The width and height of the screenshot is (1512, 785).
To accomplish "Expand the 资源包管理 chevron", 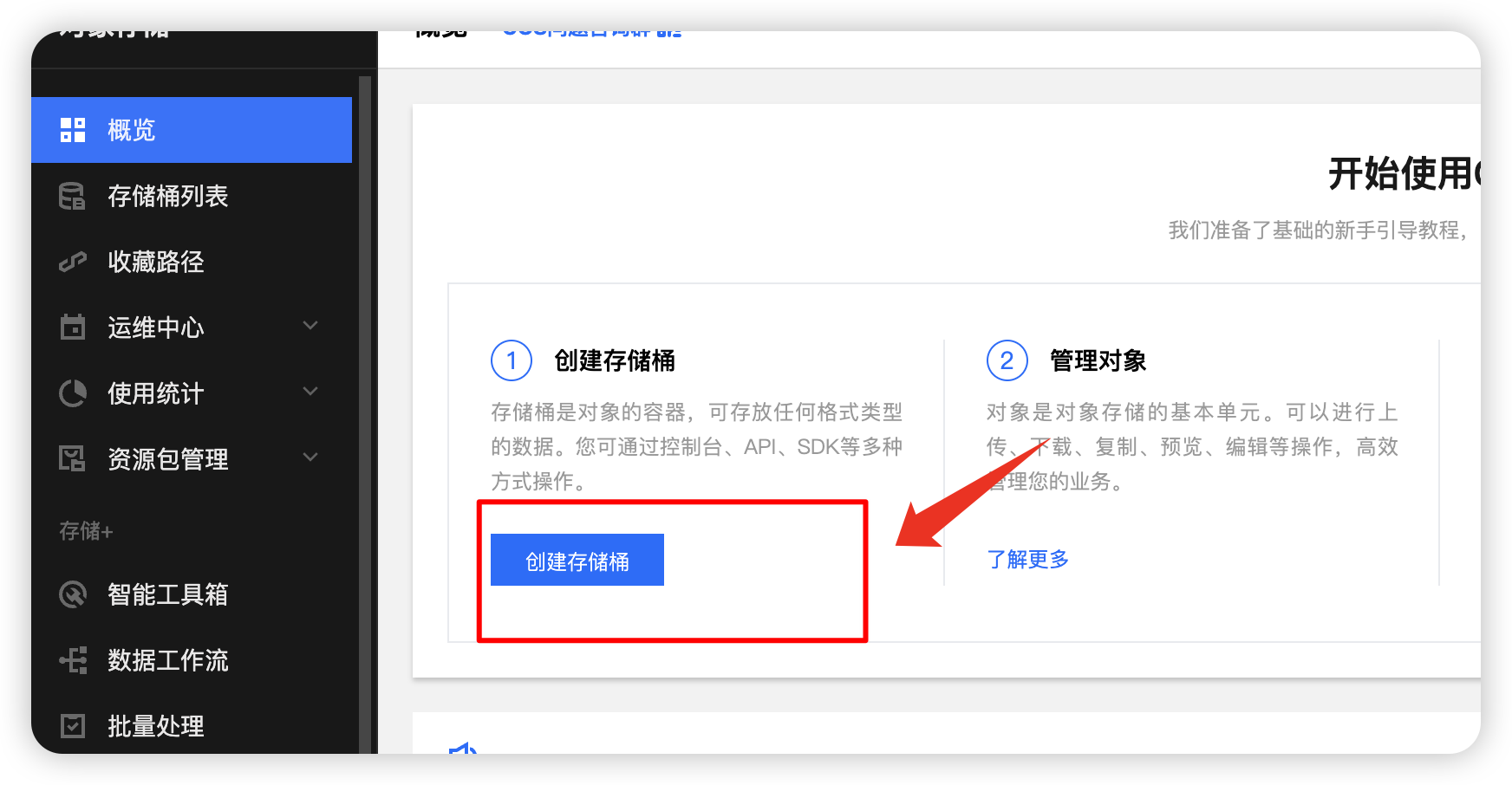I will (310, 457).
